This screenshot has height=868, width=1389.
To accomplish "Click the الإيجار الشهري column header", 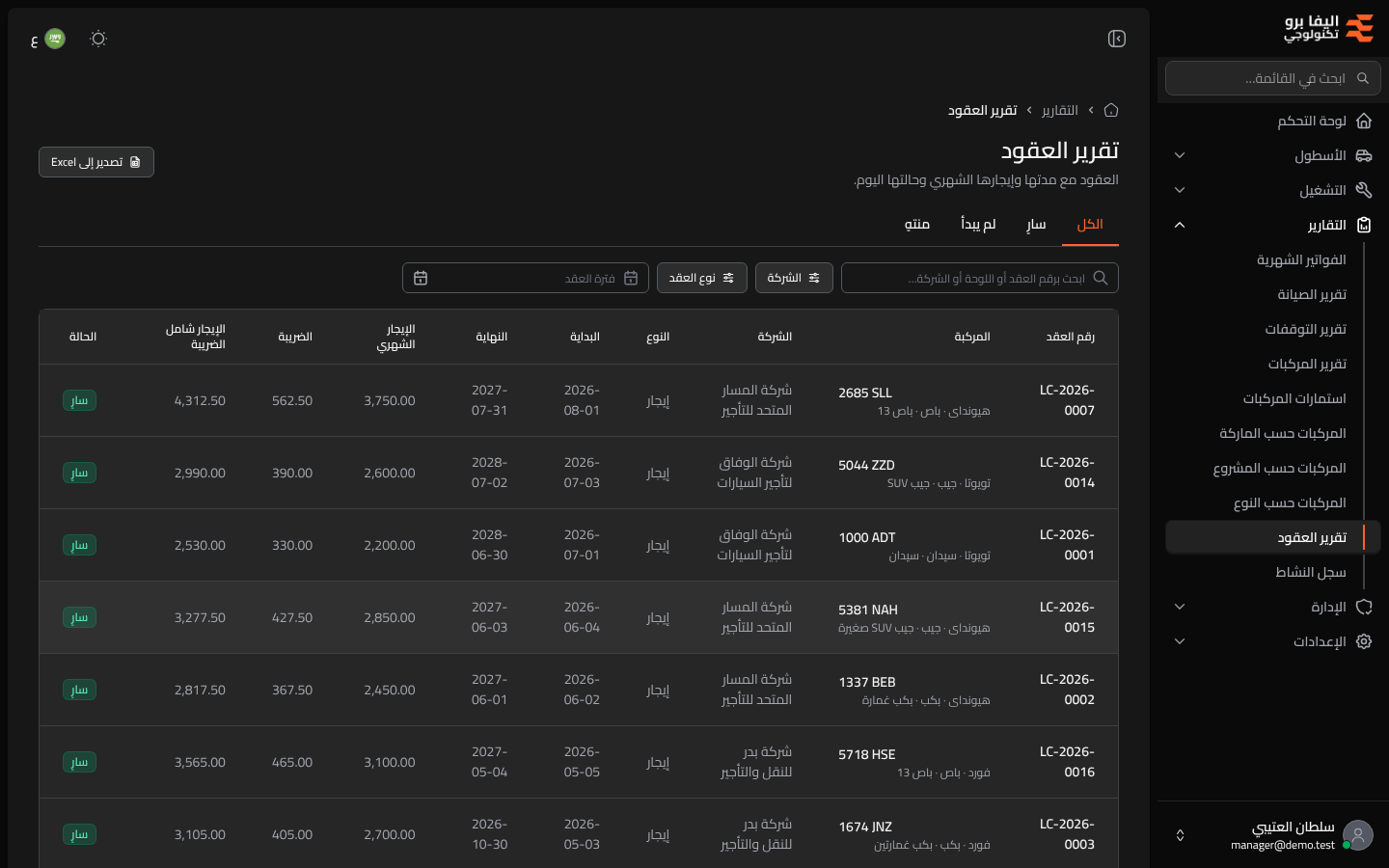I will [395, 337].
